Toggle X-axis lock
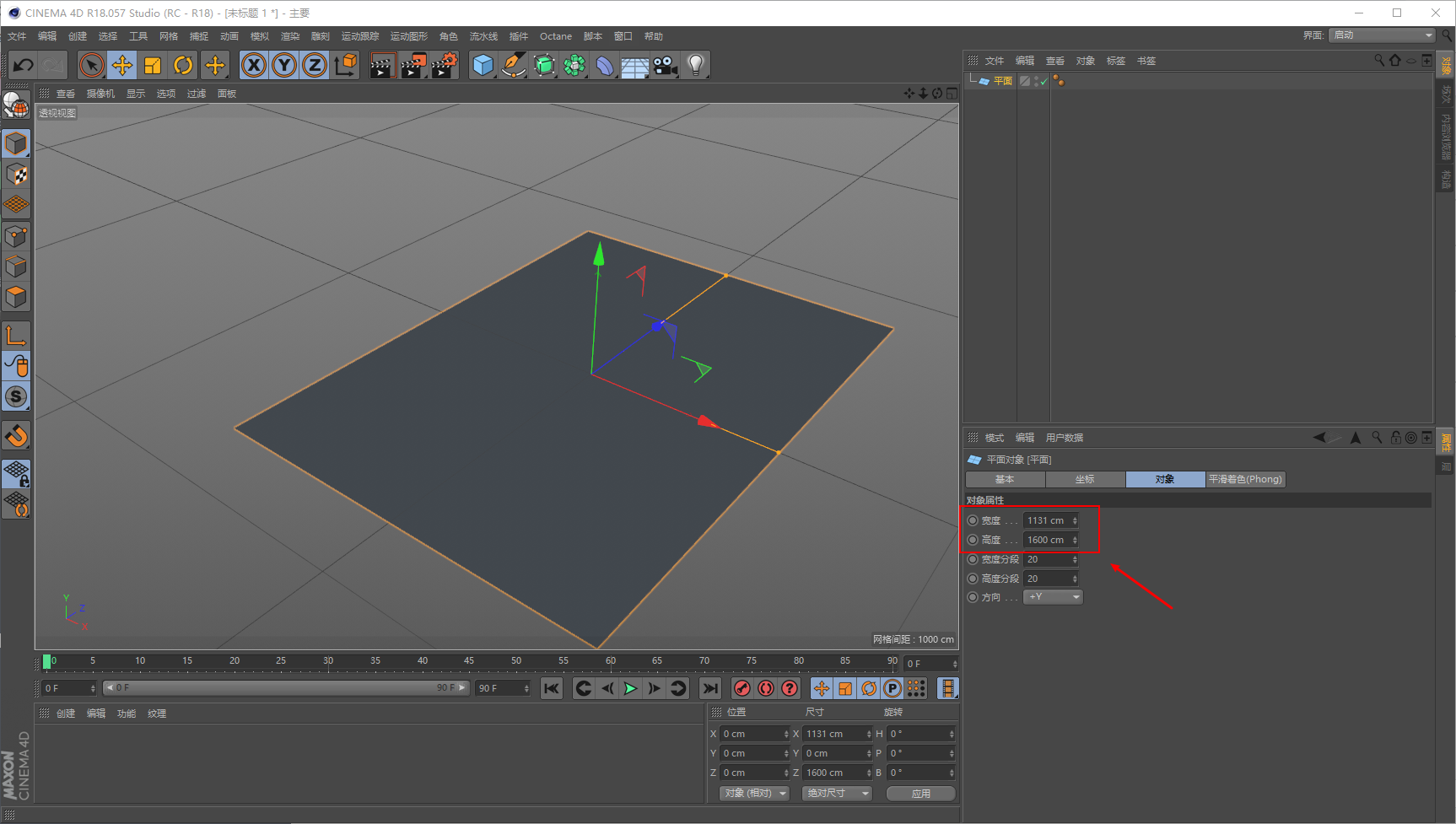Viewport: 1456px width, 824px height. [x=253, y=65]
